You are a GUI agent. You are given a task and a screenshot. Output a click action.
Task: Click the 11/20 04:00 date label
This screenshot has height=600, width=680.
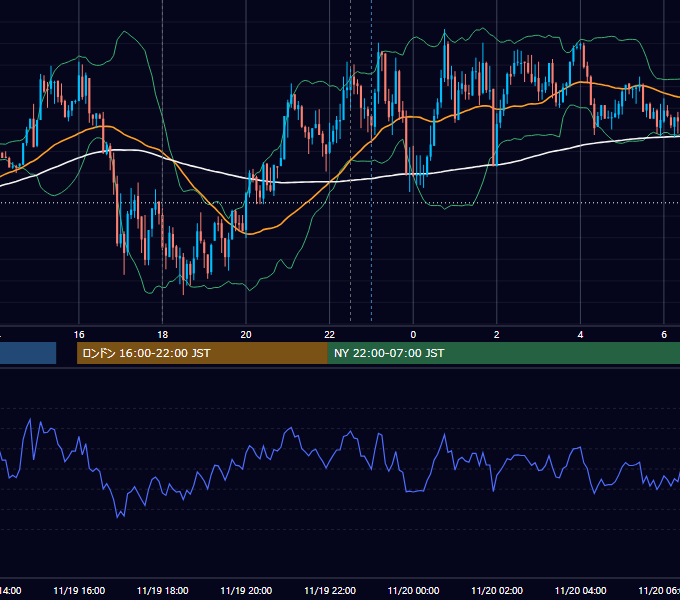click(x=581, y=591)
